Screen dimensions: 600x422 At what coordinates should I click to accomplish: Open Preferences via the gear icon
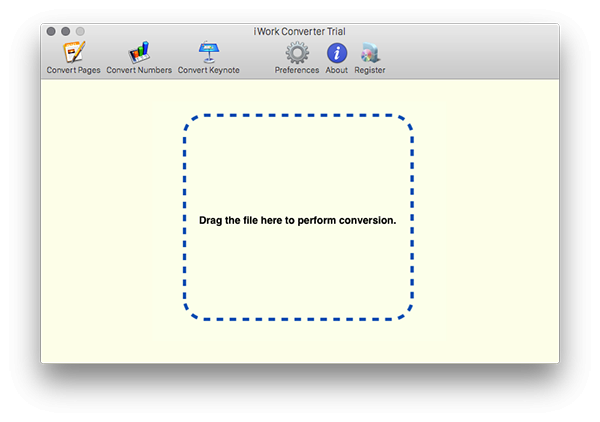(297, 53)
